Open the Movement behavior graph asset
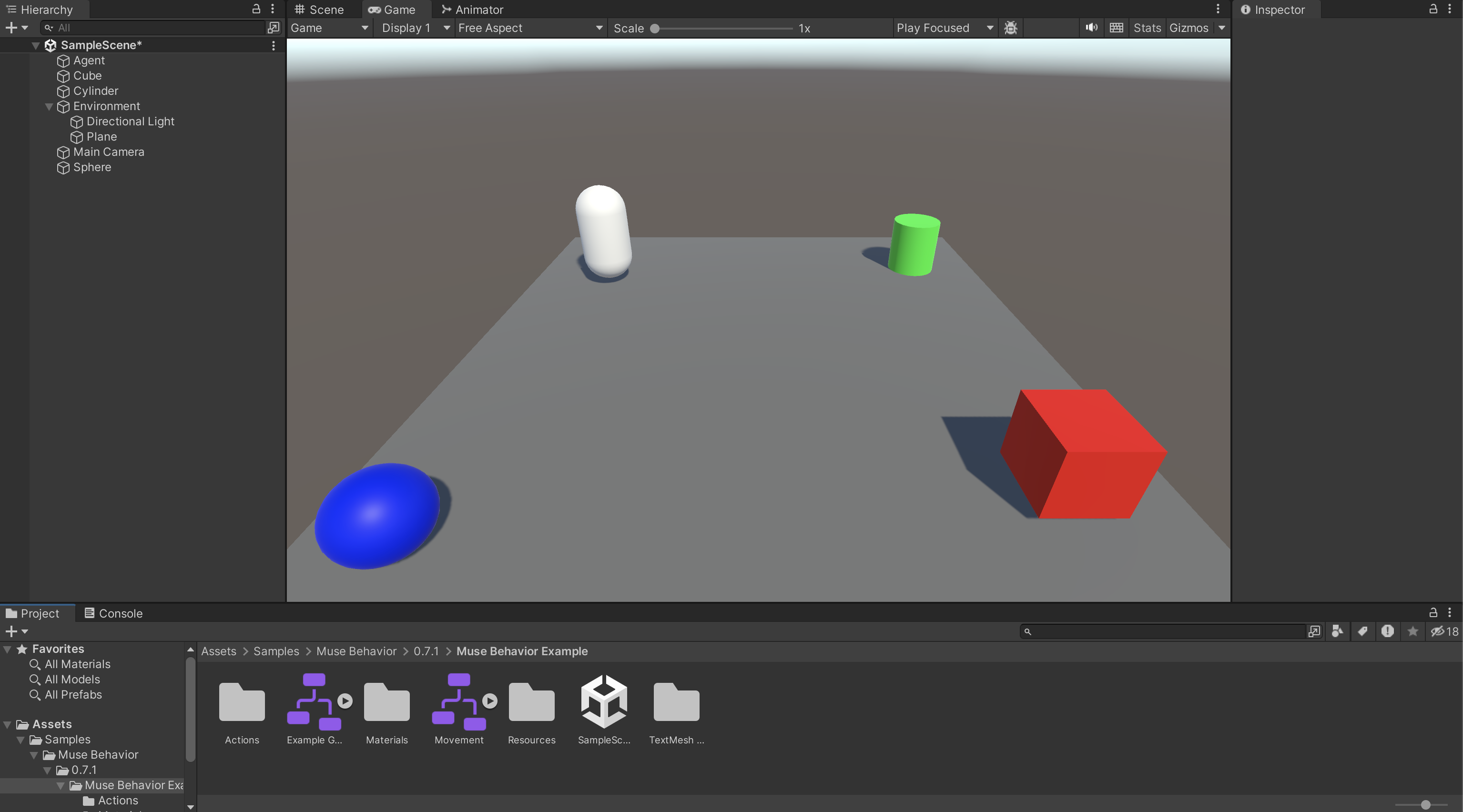Image resolution: width=1463 pixels, height=812 pixels. click(x=458, y=703)
